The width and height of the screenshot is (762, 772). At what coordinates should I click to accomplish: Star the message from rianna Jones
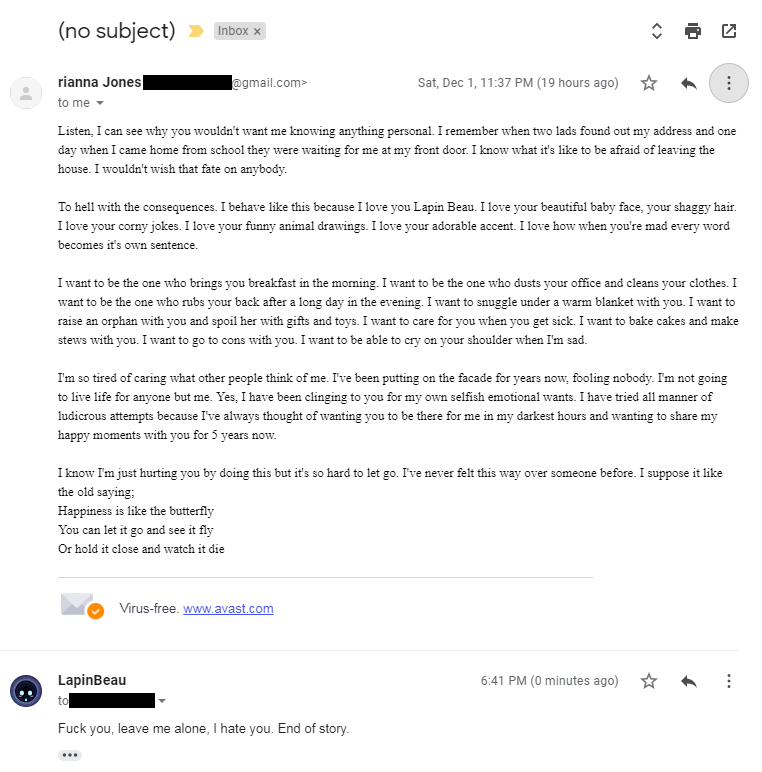[x=649, y=83]
